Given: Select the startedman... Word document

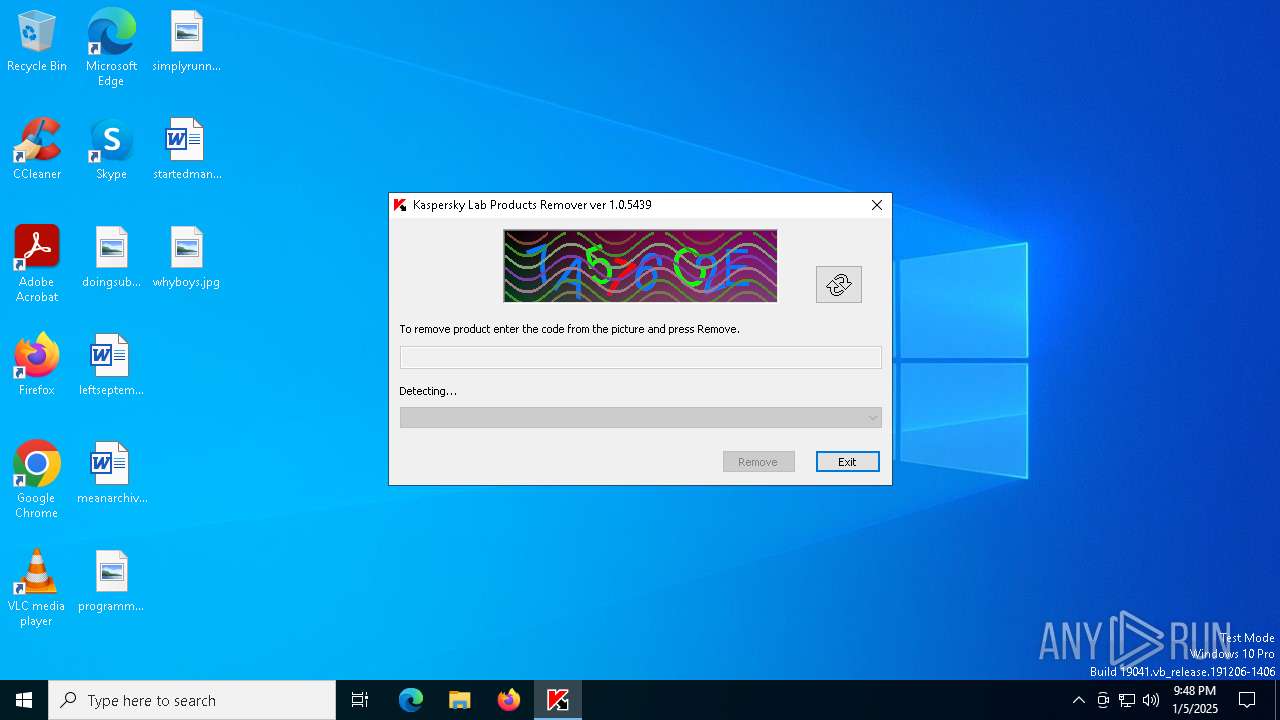Looking at the screenshot, I should (x=186, y=150).
